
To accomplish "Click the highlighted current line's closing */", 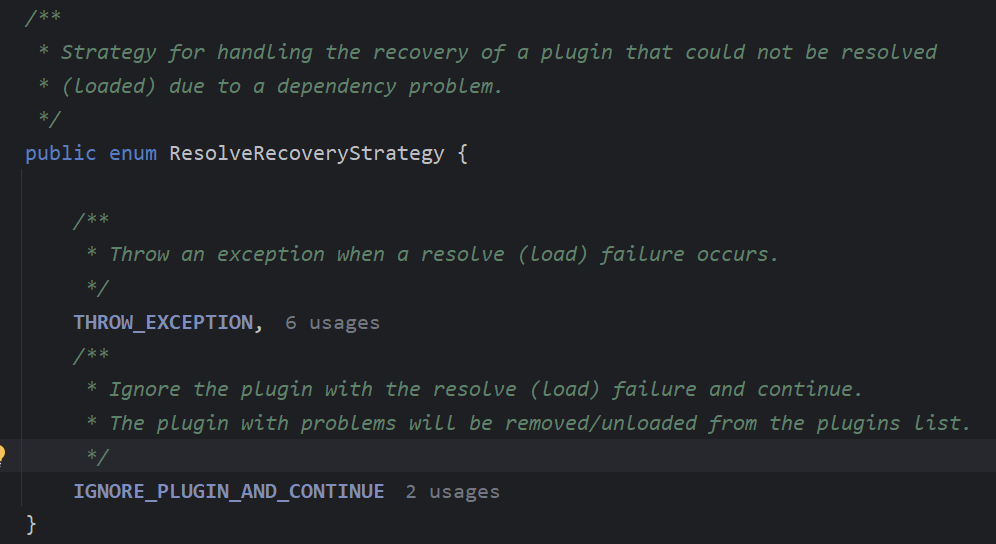I will pyautogui.click(x=98, y=456).
